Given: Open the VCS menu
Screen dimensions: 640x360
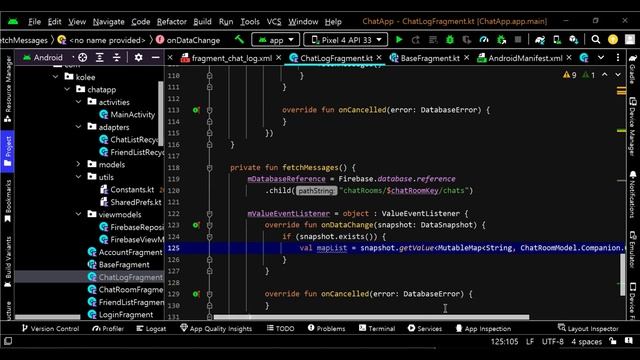Looking at the screenshot, I should [x=274, y=22].
